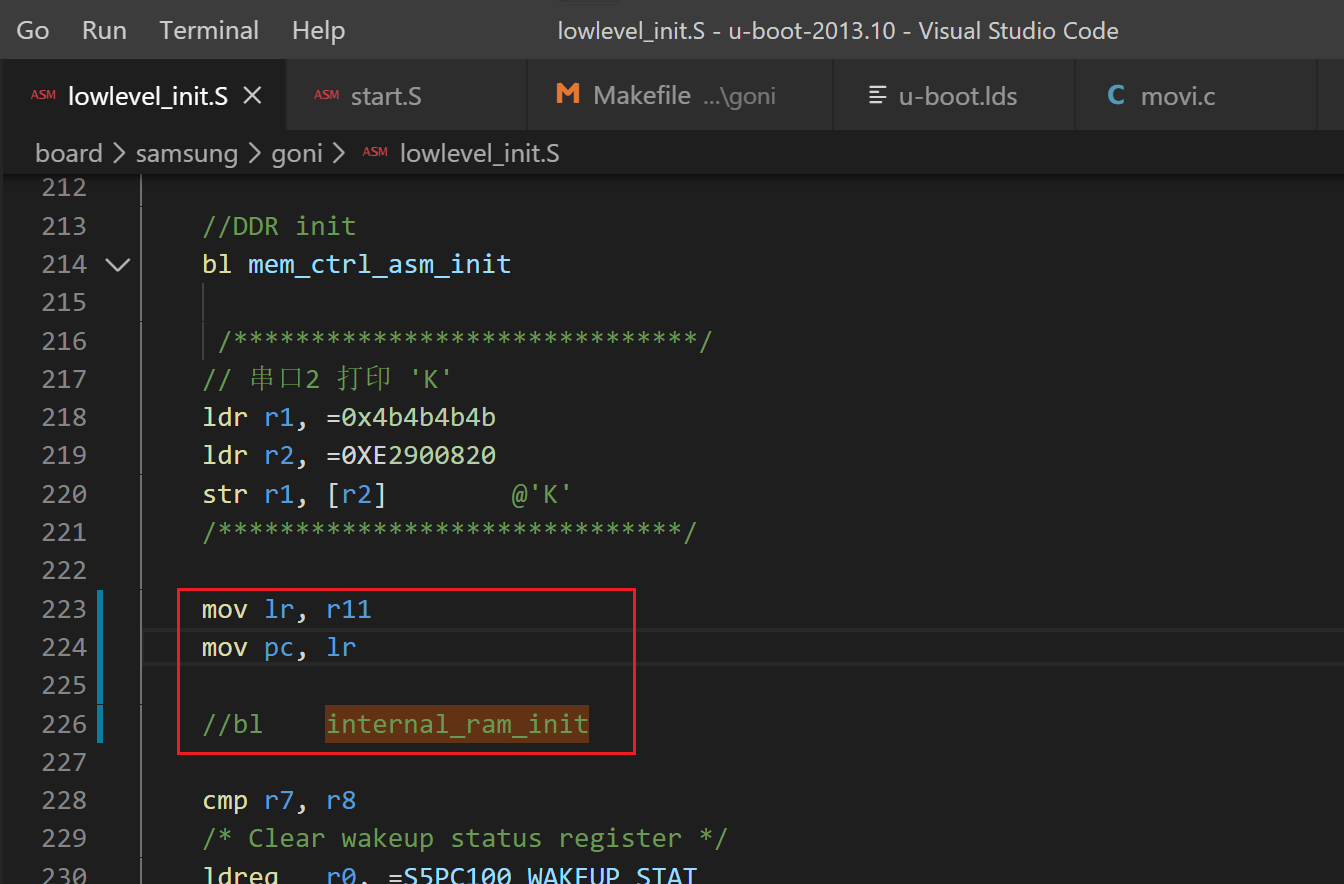Click lowlevel_init.S in the breadcrumb

[x=479, y=153]
